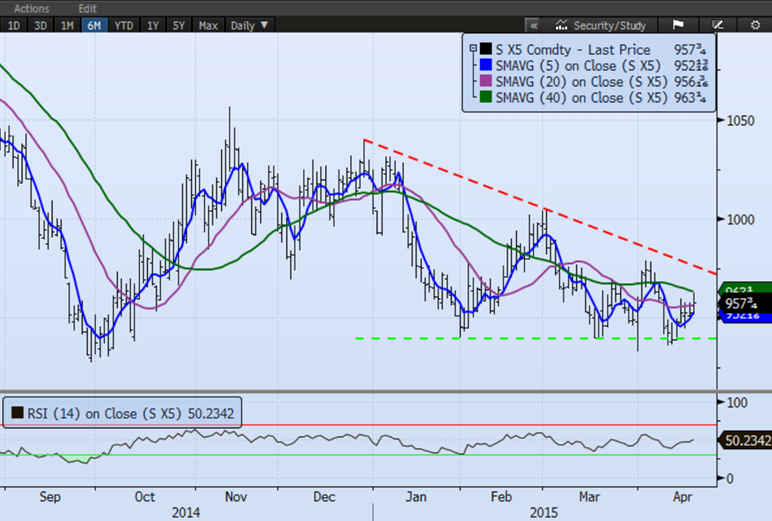
Task: Click the green SMAVG (40) color swatch
Action: pyautogui.click(x=485, y=97)
